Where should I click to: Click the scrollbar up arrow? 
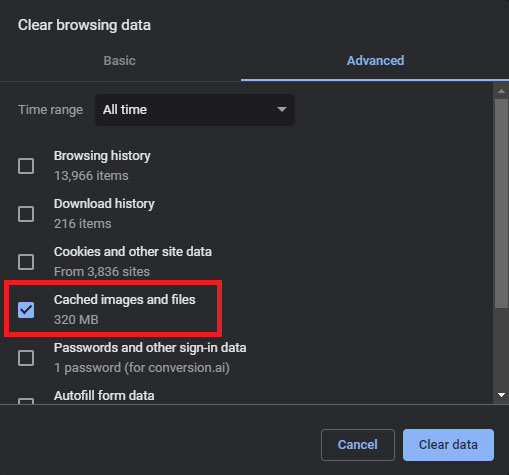tap(501, 91)
